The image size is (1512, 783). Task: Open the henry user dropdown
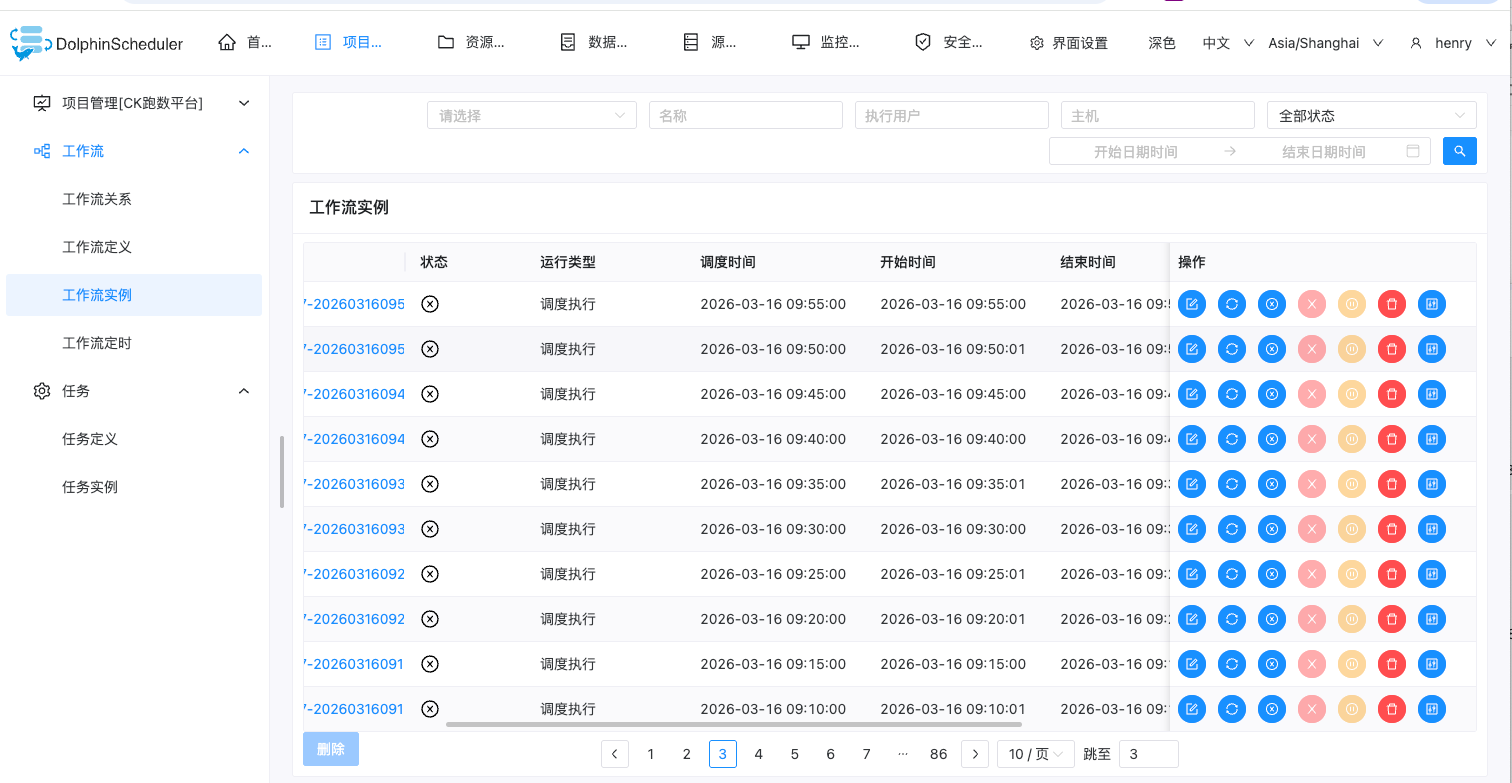pyautogui.click(x=1453, y=43)
